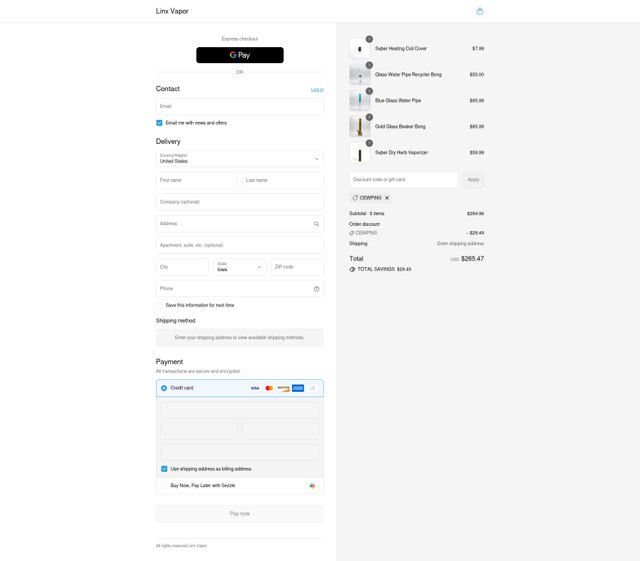Focus the Email contact field
This screenshot has height=561, width=640.
(240, 106)
